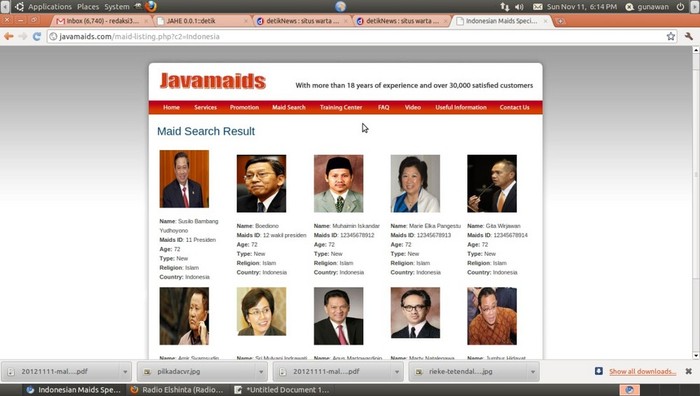
Task: Click the globe icon in top panel
Action: (341, 6)
